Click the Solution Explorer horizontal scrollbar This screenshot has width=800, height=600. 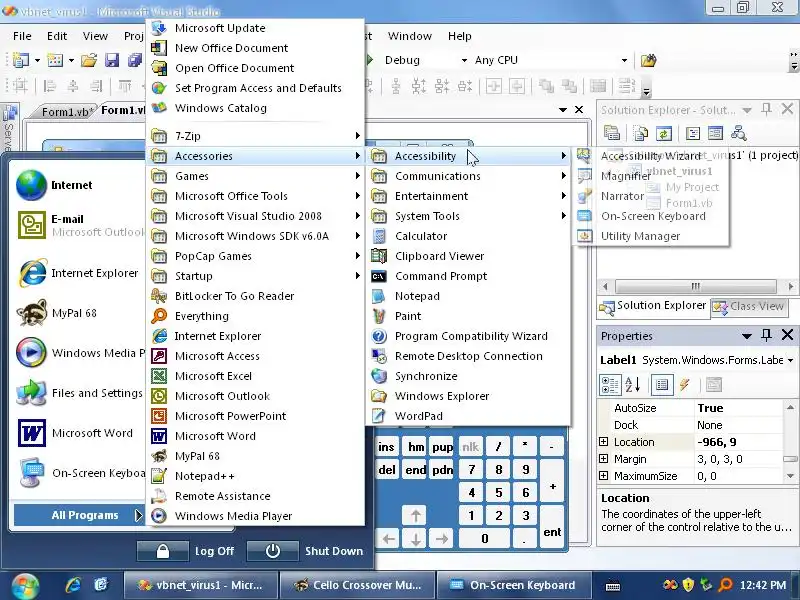(696, 286)
